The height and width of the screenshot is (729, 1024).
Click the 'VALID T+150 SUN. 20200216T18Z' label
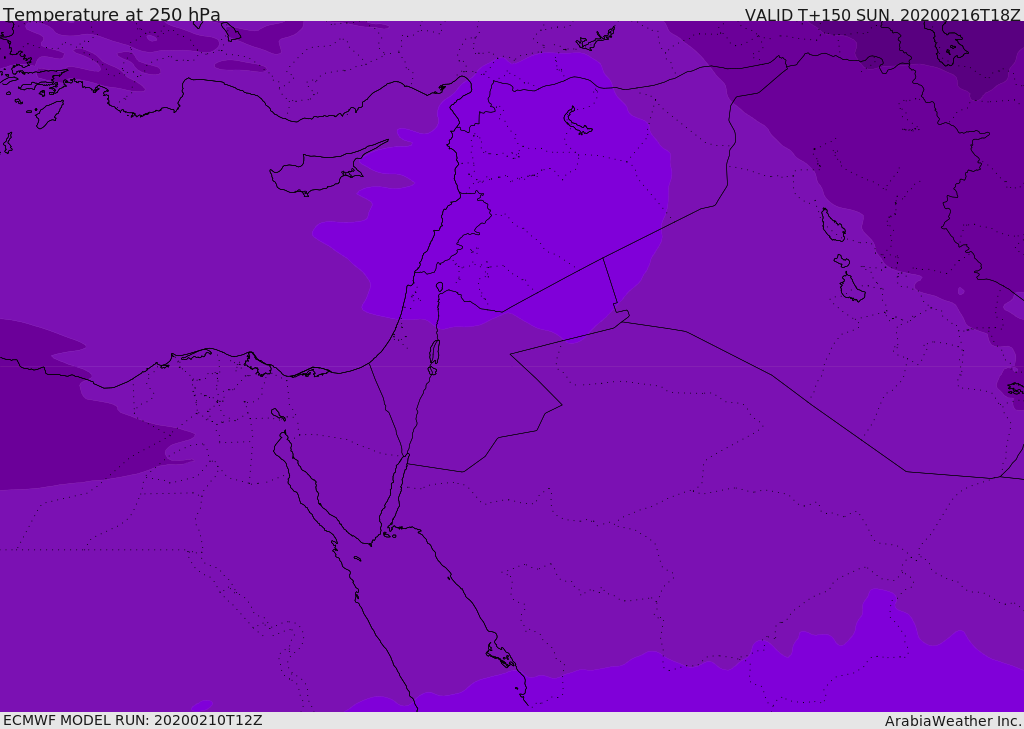click(882, 15)
